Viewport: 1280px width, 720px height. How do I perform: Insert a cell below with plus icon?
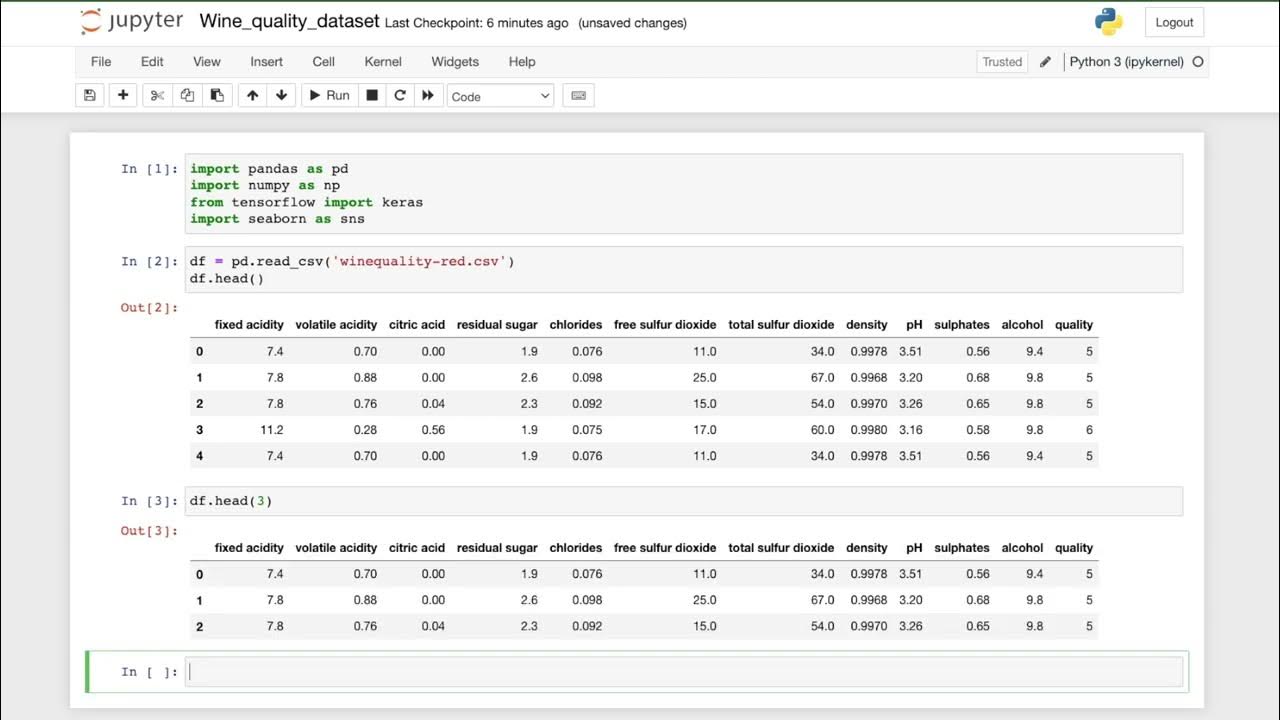(x=123, y=95)
